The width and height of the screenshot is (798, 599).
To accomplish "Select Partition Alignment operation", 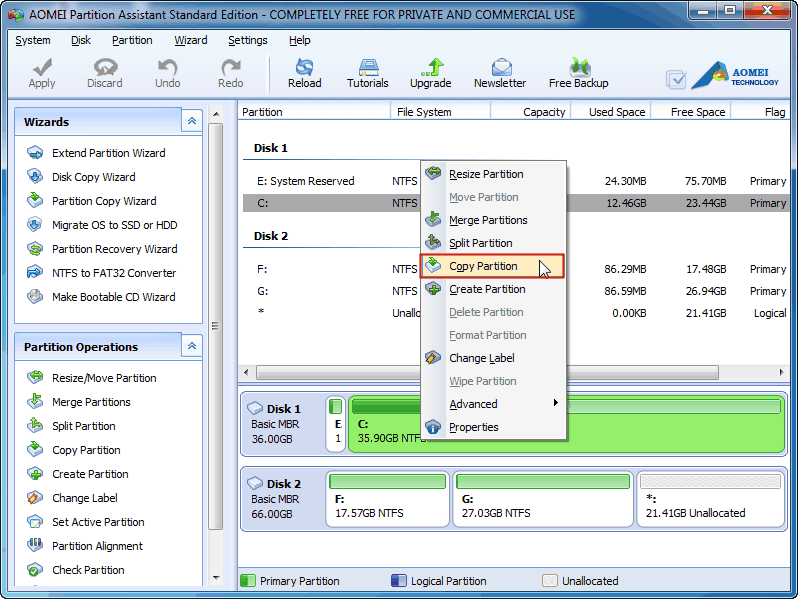I will tap(97, 546).
